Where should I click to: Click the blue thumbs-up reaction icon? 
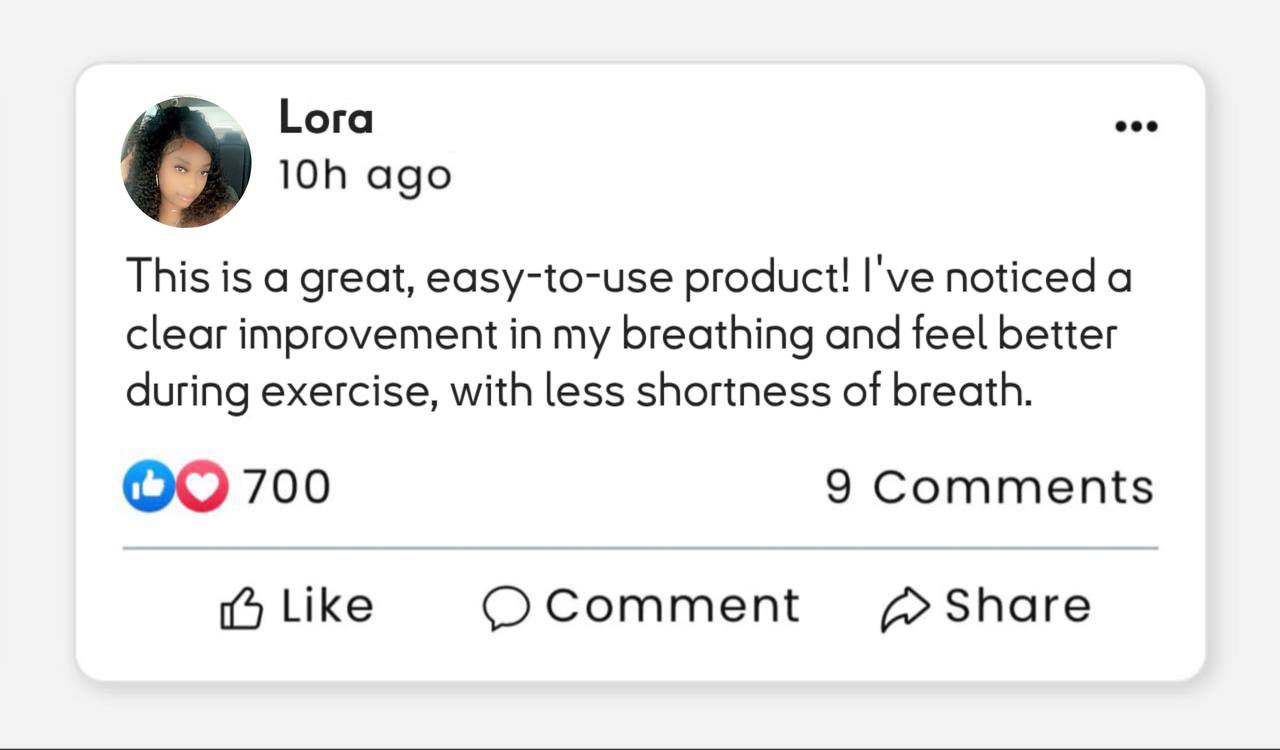point(146,488)
